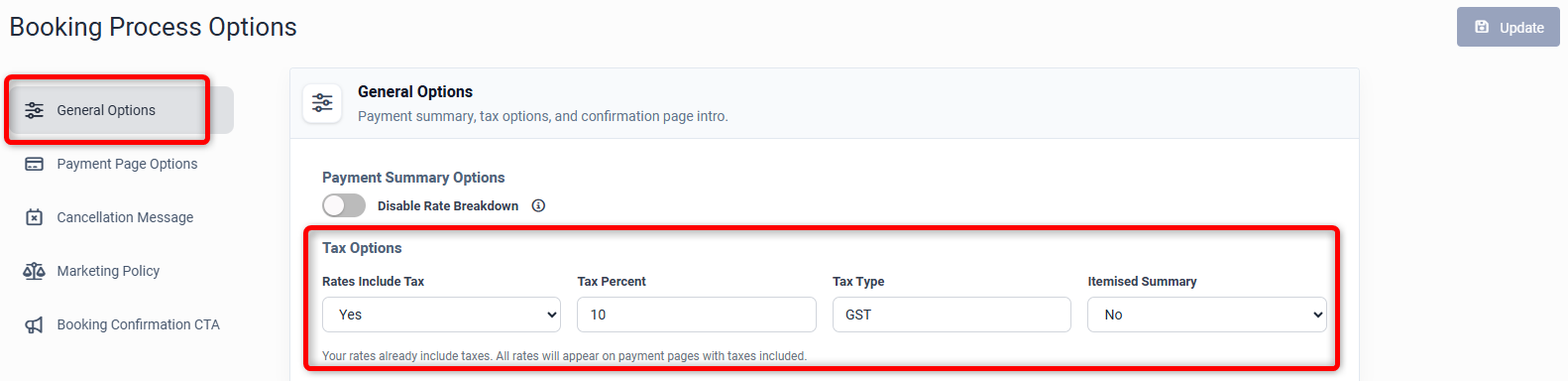Open the Itemised Summary dropdown

coord(1207,315)
